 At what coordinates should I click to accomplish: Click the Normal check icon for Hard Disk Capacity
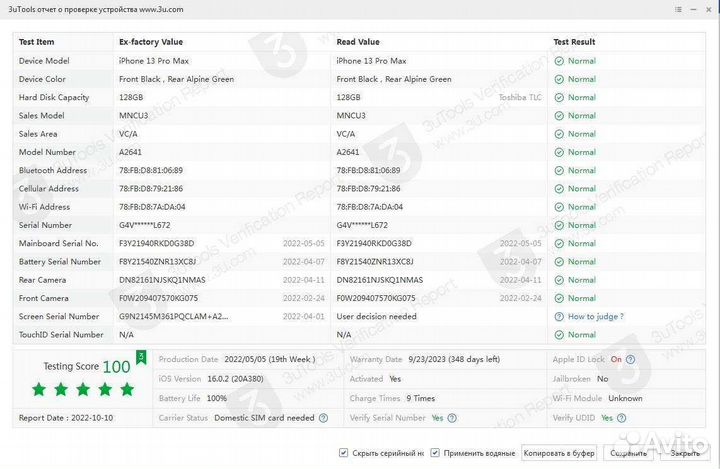559,97
